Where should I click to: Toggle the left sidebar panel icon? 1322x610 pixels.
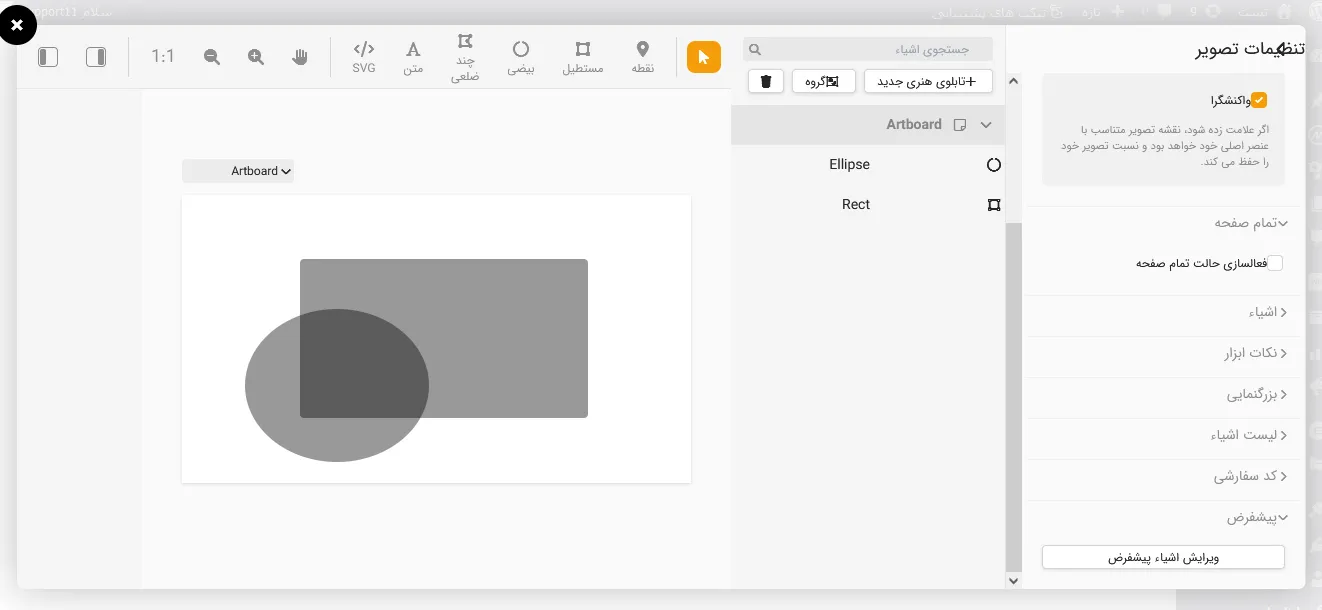click(x=48, y=57)
